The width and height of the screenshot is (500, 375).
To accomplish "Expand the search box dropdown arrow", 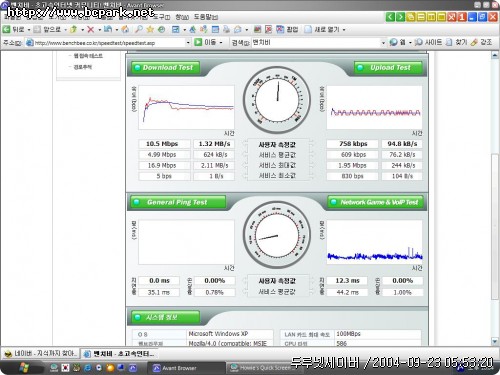I will coord(383,43).
